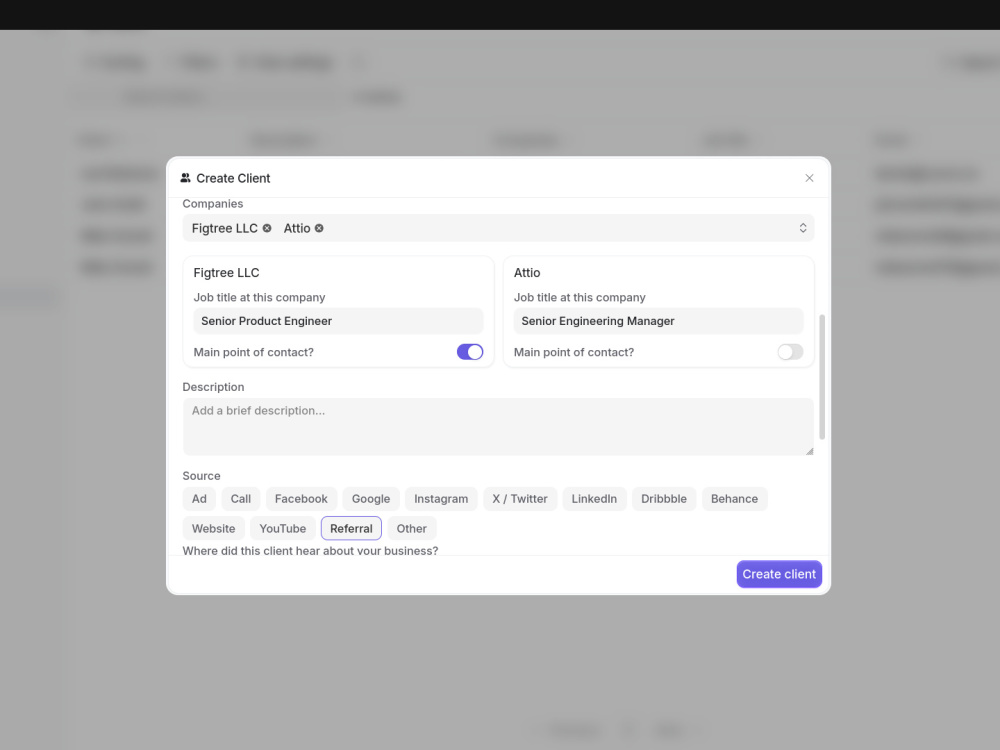Click the dialog's vertical scrollbar
This screenshot has width=1000, height=750.
822,376
